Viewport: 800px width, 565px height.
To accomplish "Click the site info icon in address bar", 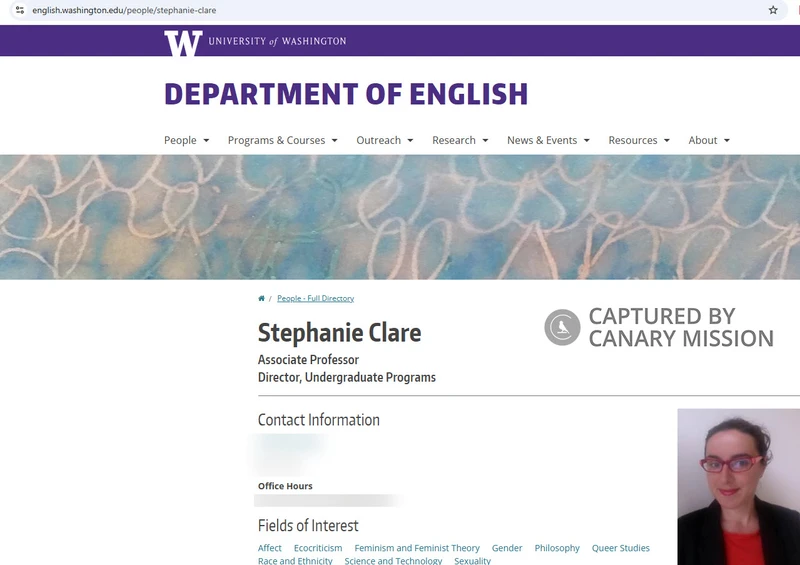I will coord(20,10).
